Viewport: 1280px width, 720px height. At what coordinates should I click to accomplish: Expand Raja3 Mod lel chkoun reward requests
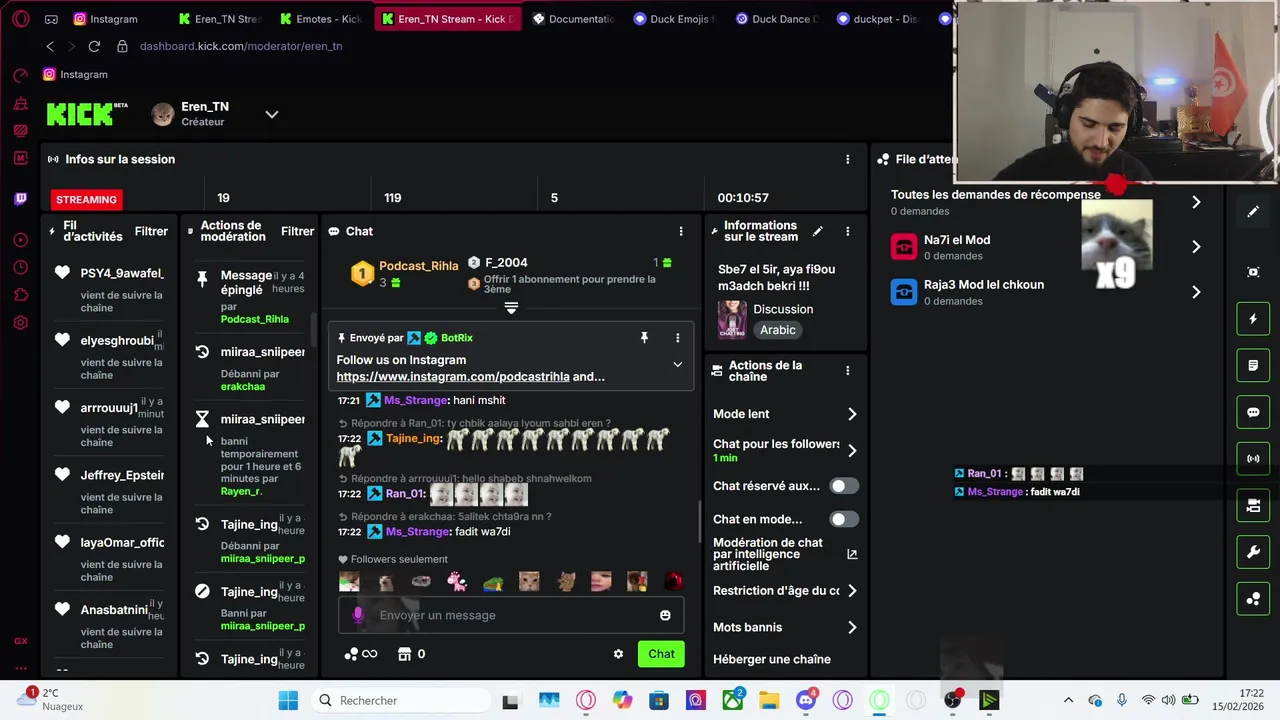tap(1196, 292)
